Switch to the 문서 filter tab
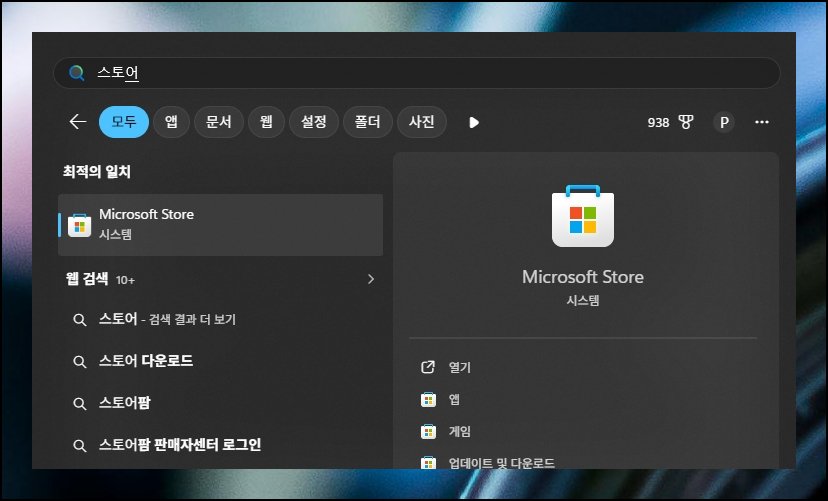Image resolution: width=828 pixels, height=501 pixels. point(219,122)
